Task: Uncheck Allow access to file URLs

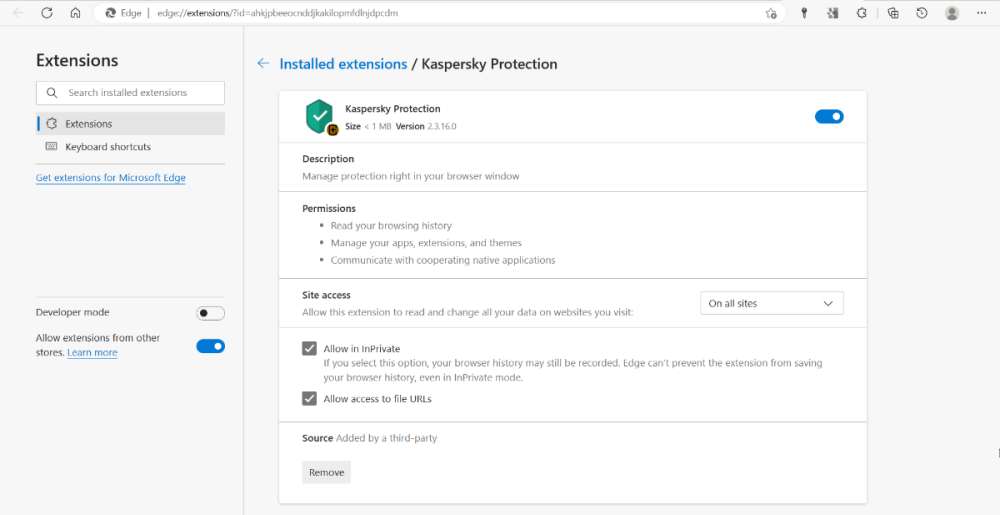Action: 310,398
